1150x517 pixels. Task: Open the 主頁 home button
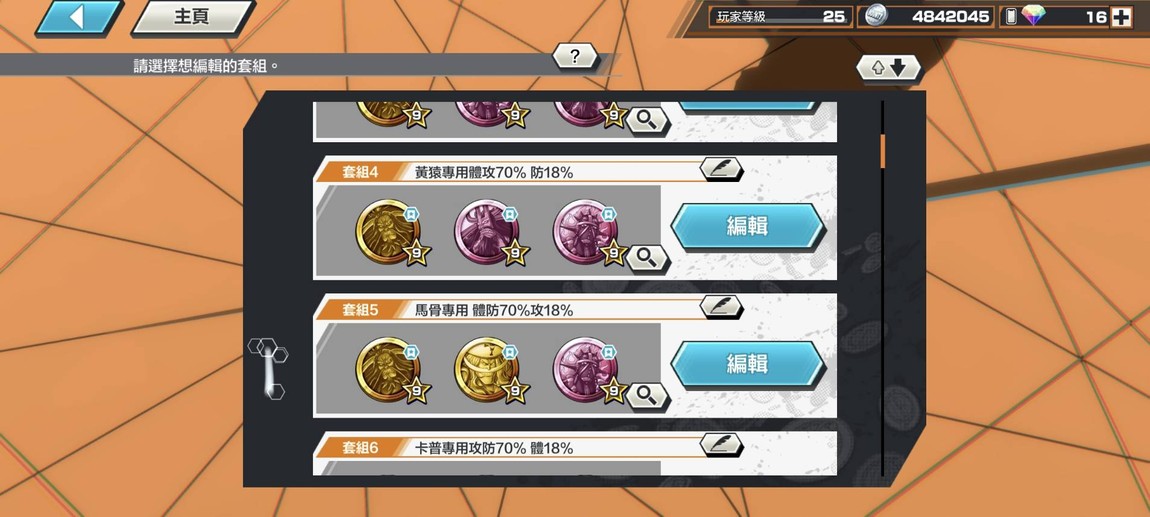(192, 18)
